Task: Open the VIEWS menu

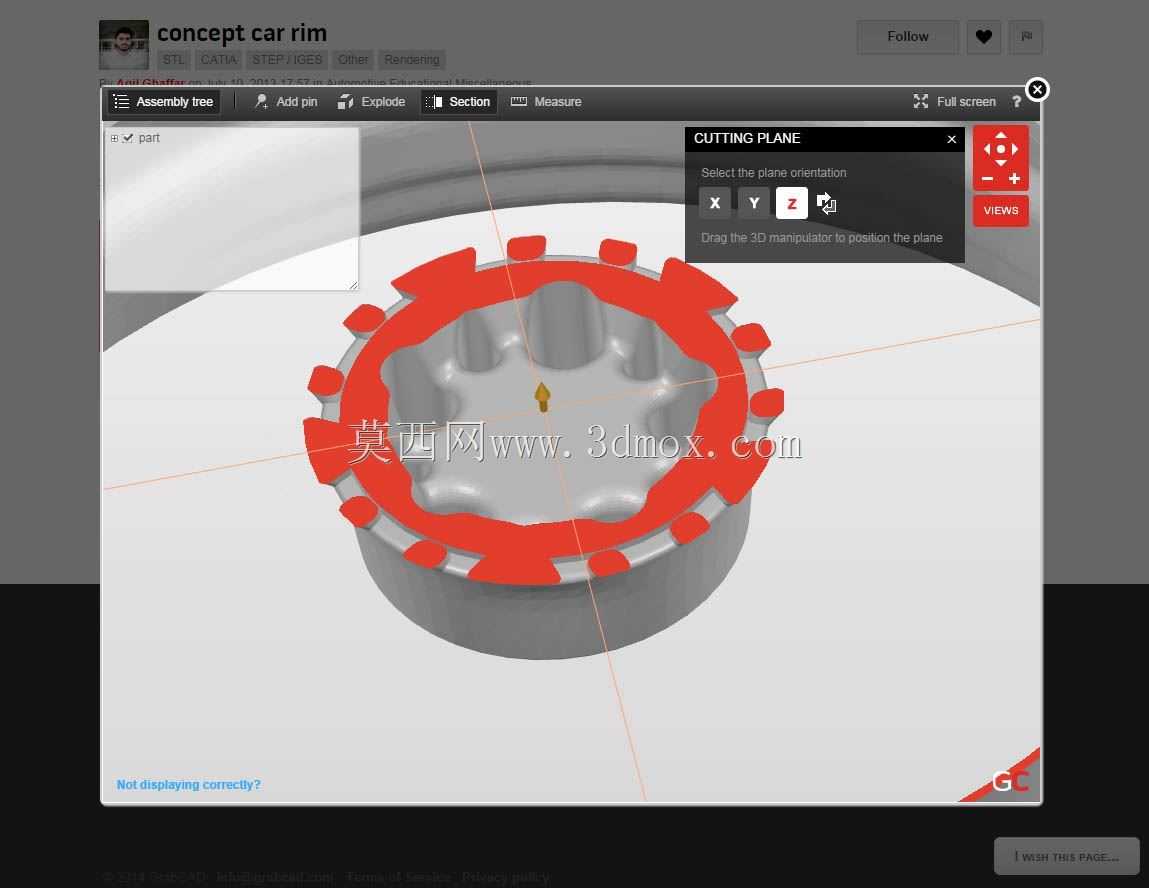Action: coord(1001,211)
